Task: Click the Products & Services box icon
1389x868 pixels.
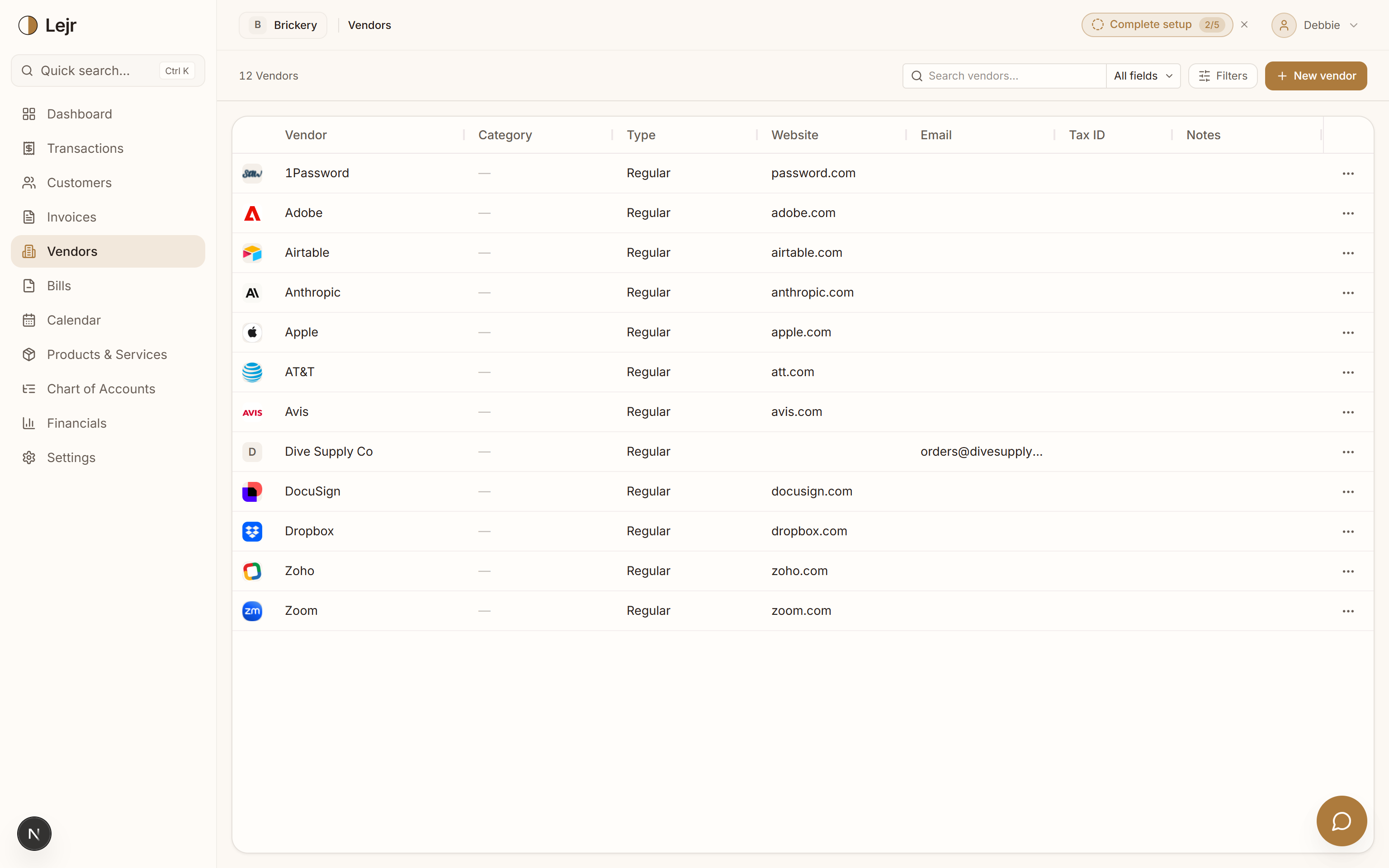Action: (28, 355)
